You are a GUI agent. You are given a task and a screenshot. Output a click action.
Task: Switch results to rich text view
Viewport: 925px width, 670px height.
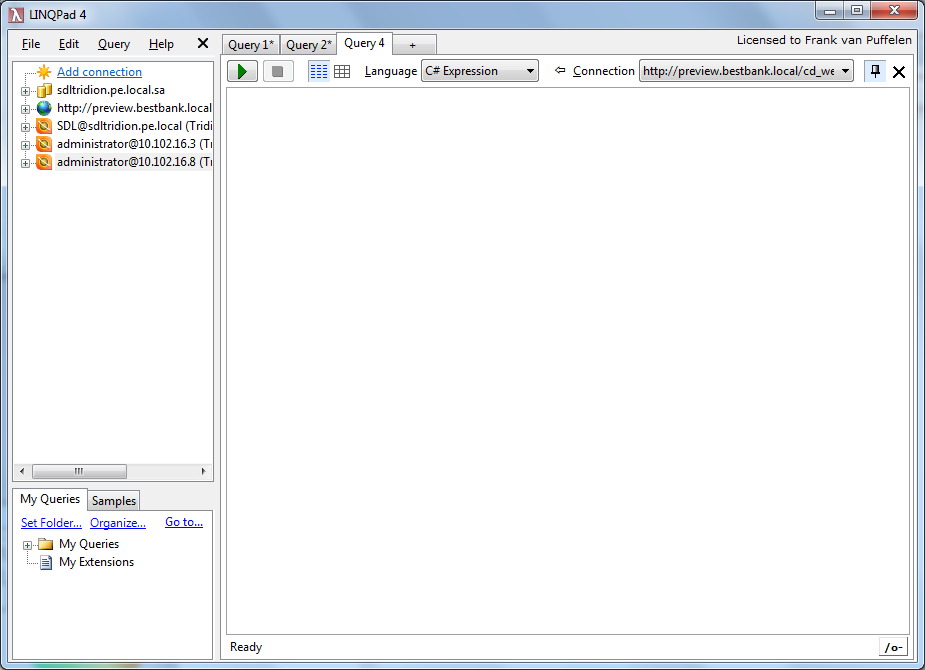318,71
